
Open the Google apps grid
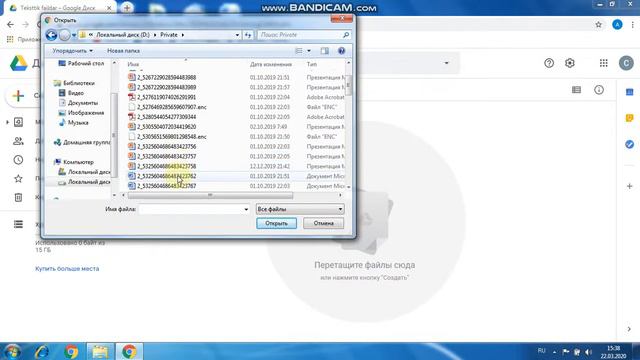click(604, 63)
